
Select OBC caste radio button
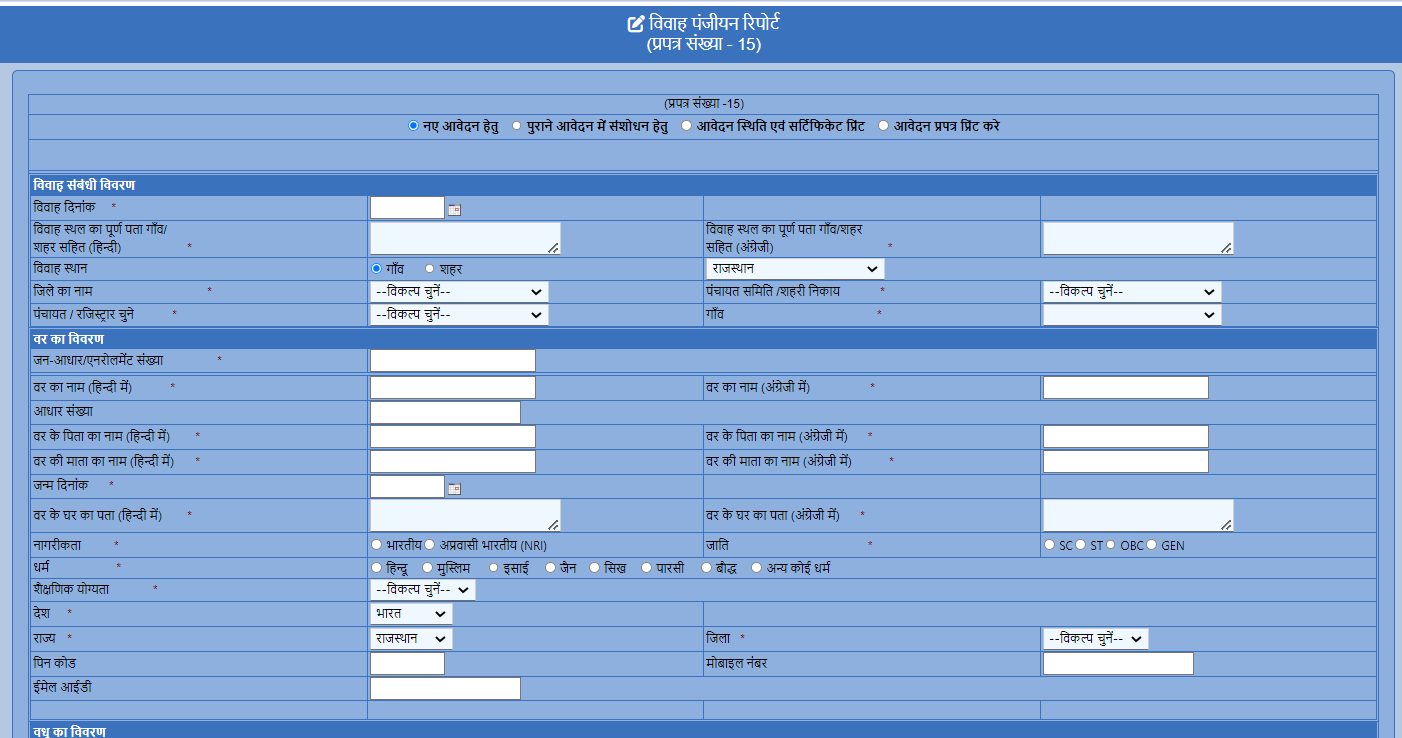tap(1111, 545)
